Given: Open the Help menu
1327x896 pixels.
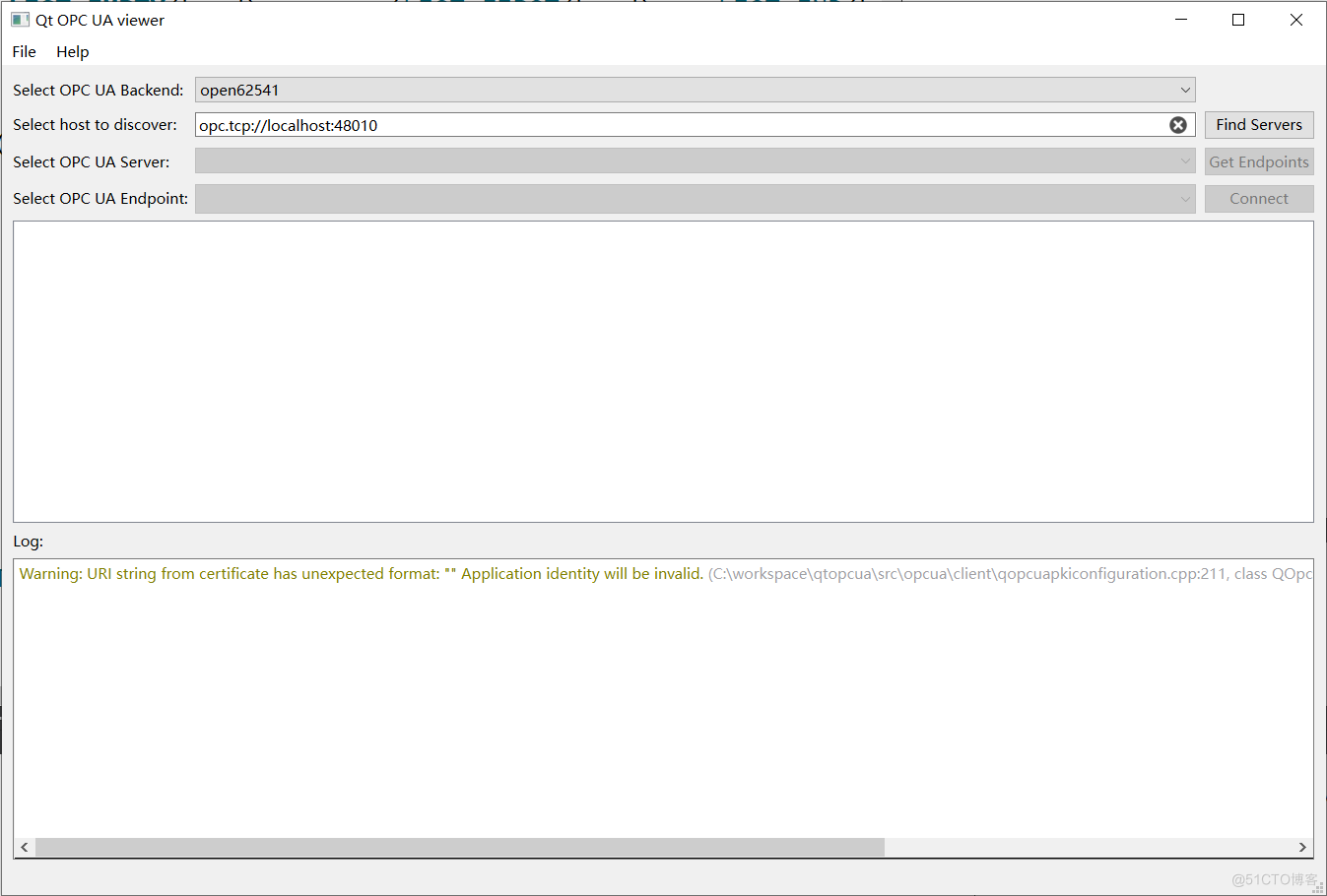Looking at the screenshot, I should coord(73,51).
